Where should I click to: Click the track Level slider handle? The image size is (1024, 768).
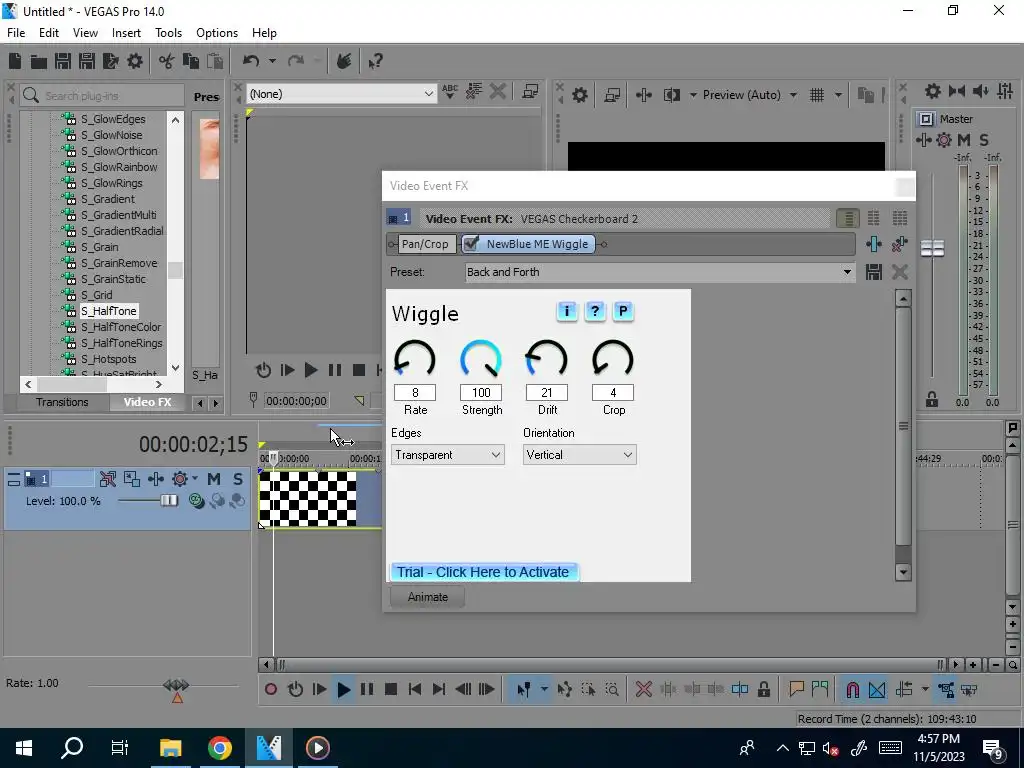tap(169, 500)
